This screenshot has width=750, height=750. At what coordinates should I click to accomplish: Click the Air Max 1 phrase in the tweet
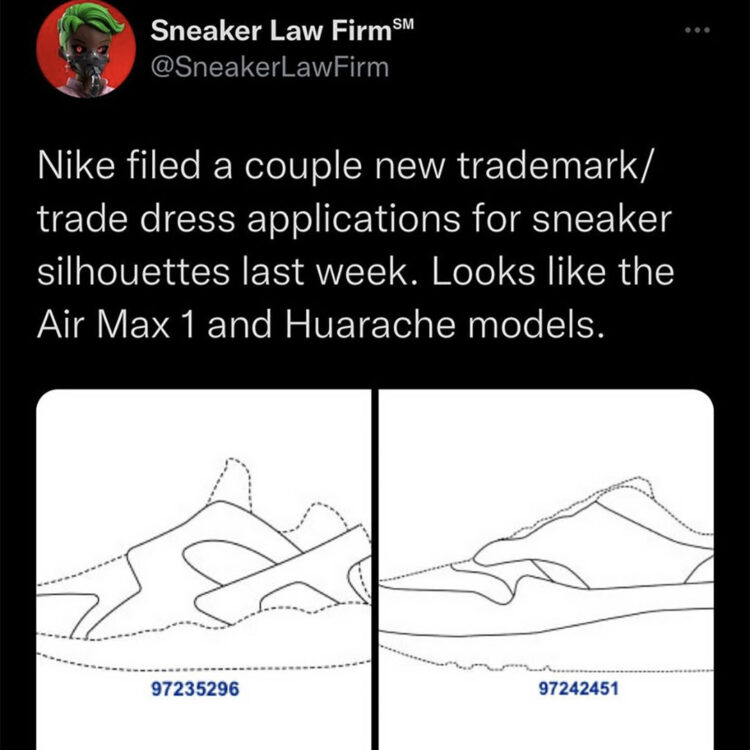click(x=116, y=324)
